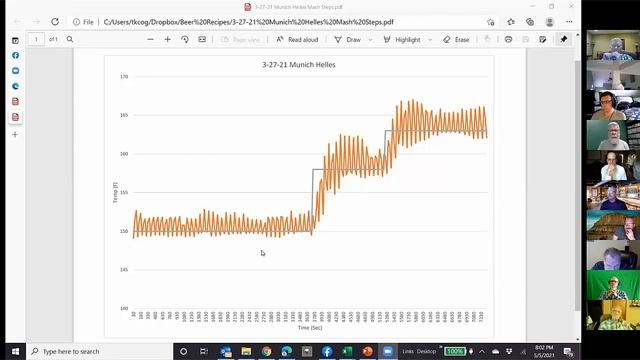Open the Windows Start menu
The width and height of the screenshot is (640, 360).
(16, 351)
